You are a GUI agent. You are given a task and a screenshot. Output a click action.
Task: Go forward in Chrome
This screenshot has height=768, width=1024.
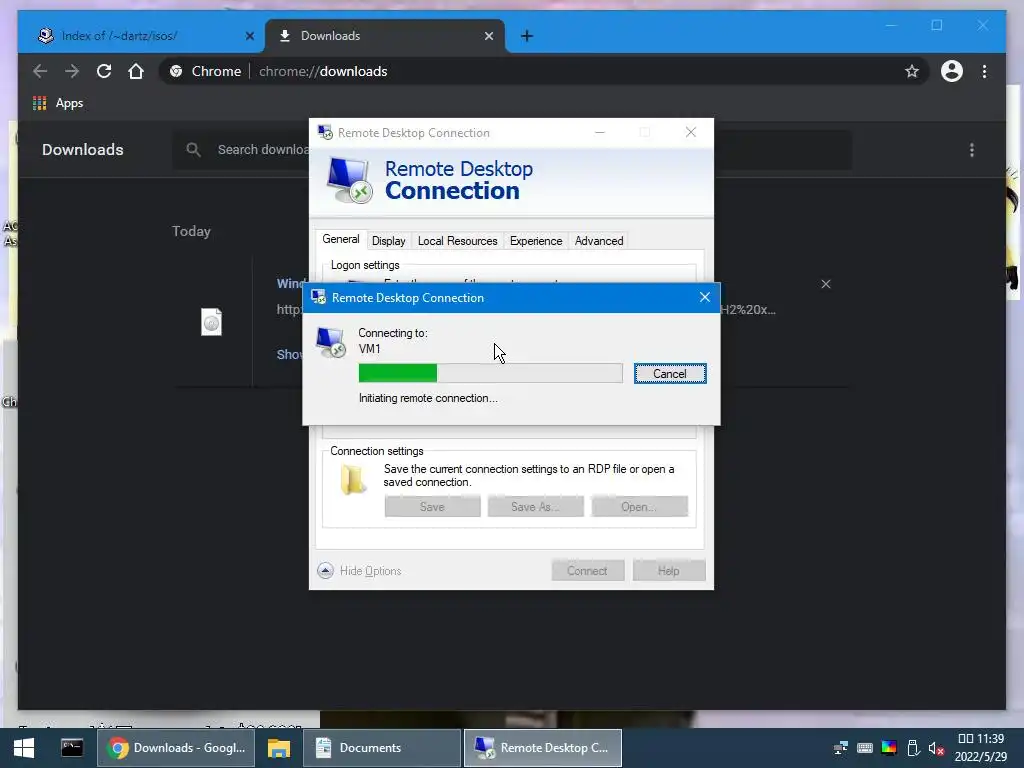tap(72, 71)
